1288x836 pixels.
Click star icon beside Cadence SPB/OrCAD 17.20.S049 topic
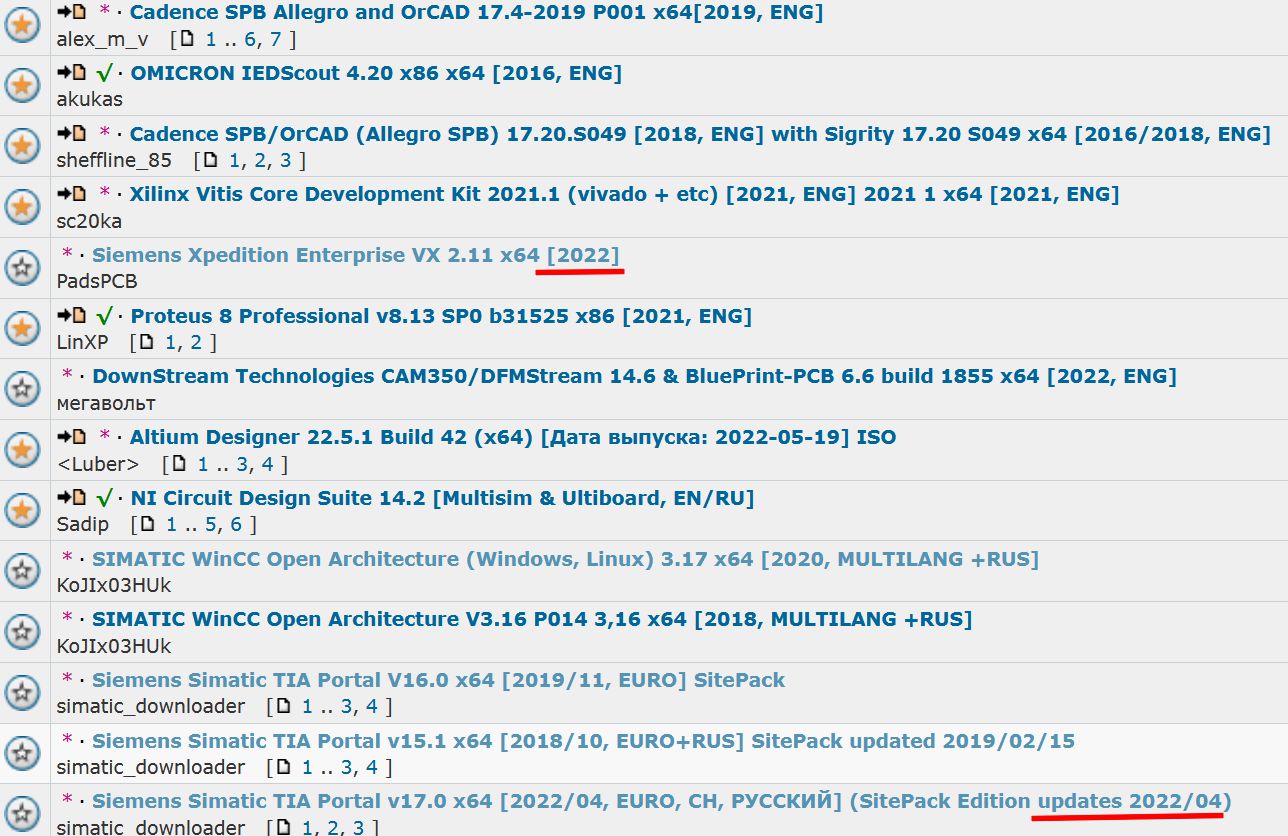pyautogui.click(x=22, y=147)
